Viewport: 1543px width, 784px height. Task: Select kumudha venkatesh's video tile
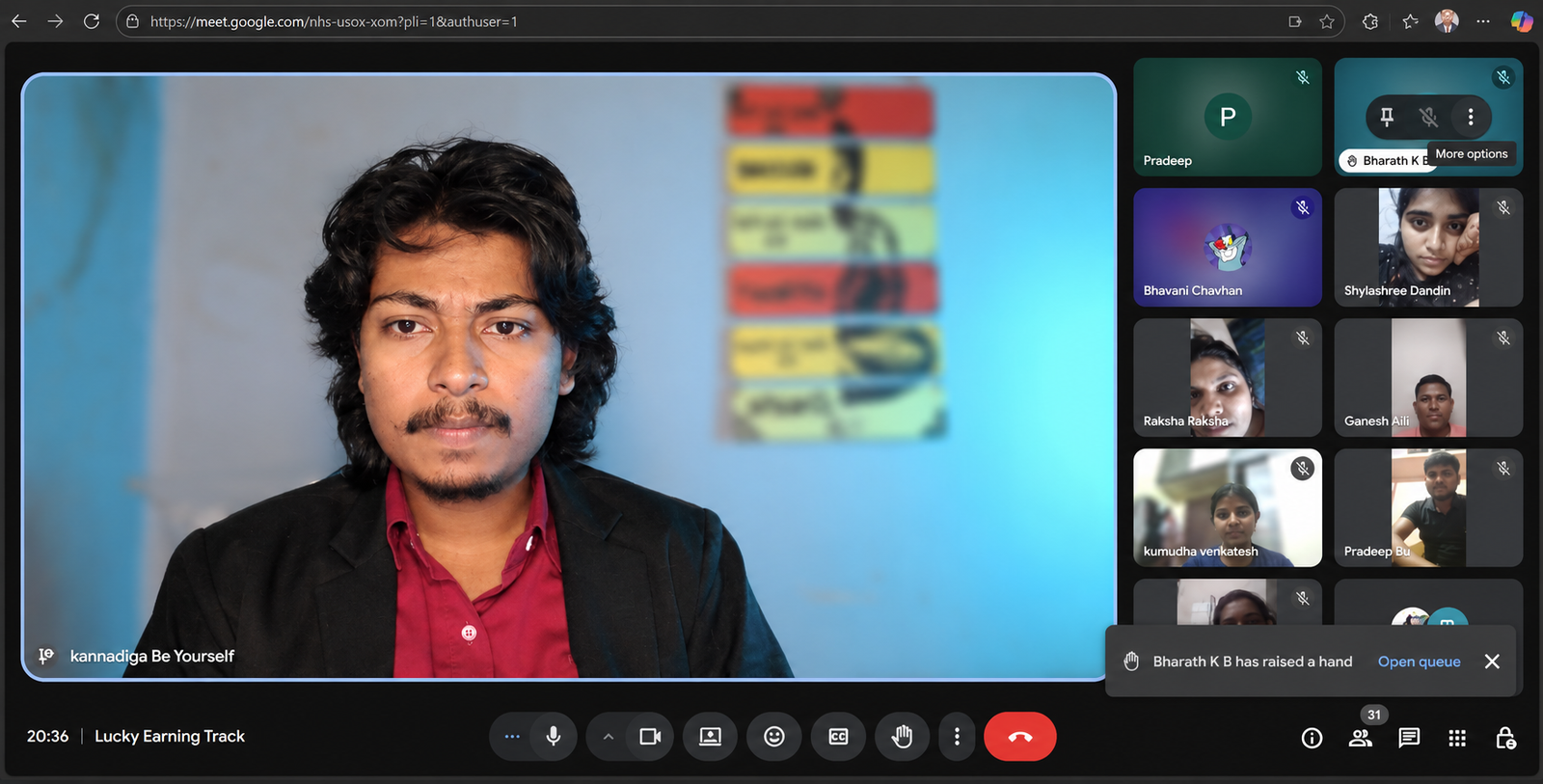[1228, 507]
